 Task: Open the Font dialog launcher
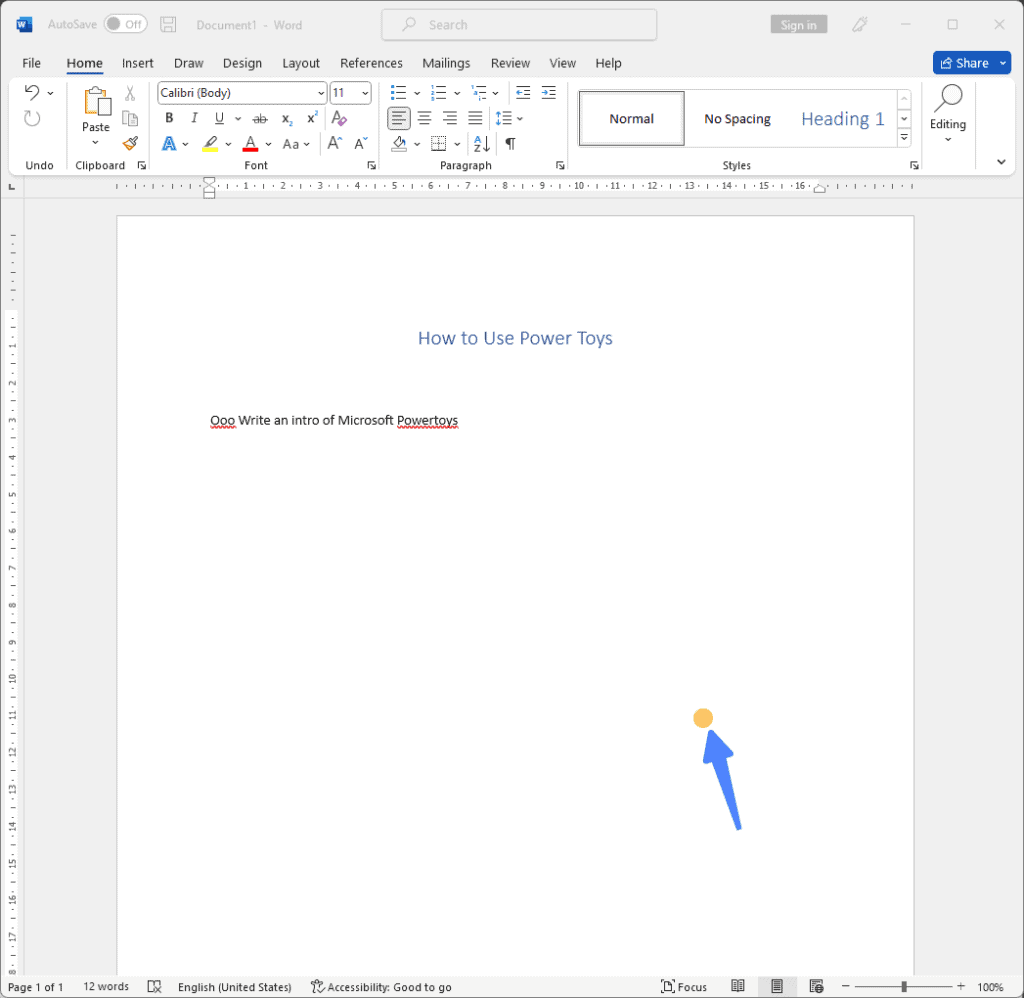[372, 165]
